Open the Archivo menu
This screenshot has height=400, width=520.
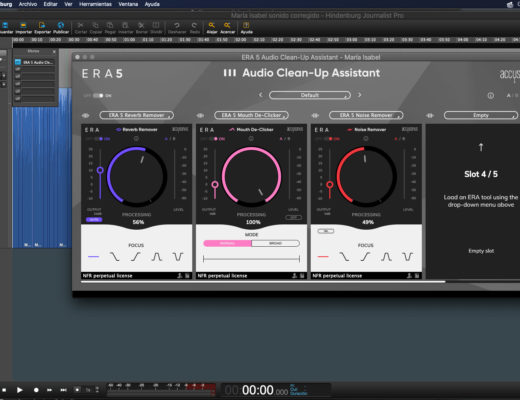pyautogui.click(x=28, y=4)
